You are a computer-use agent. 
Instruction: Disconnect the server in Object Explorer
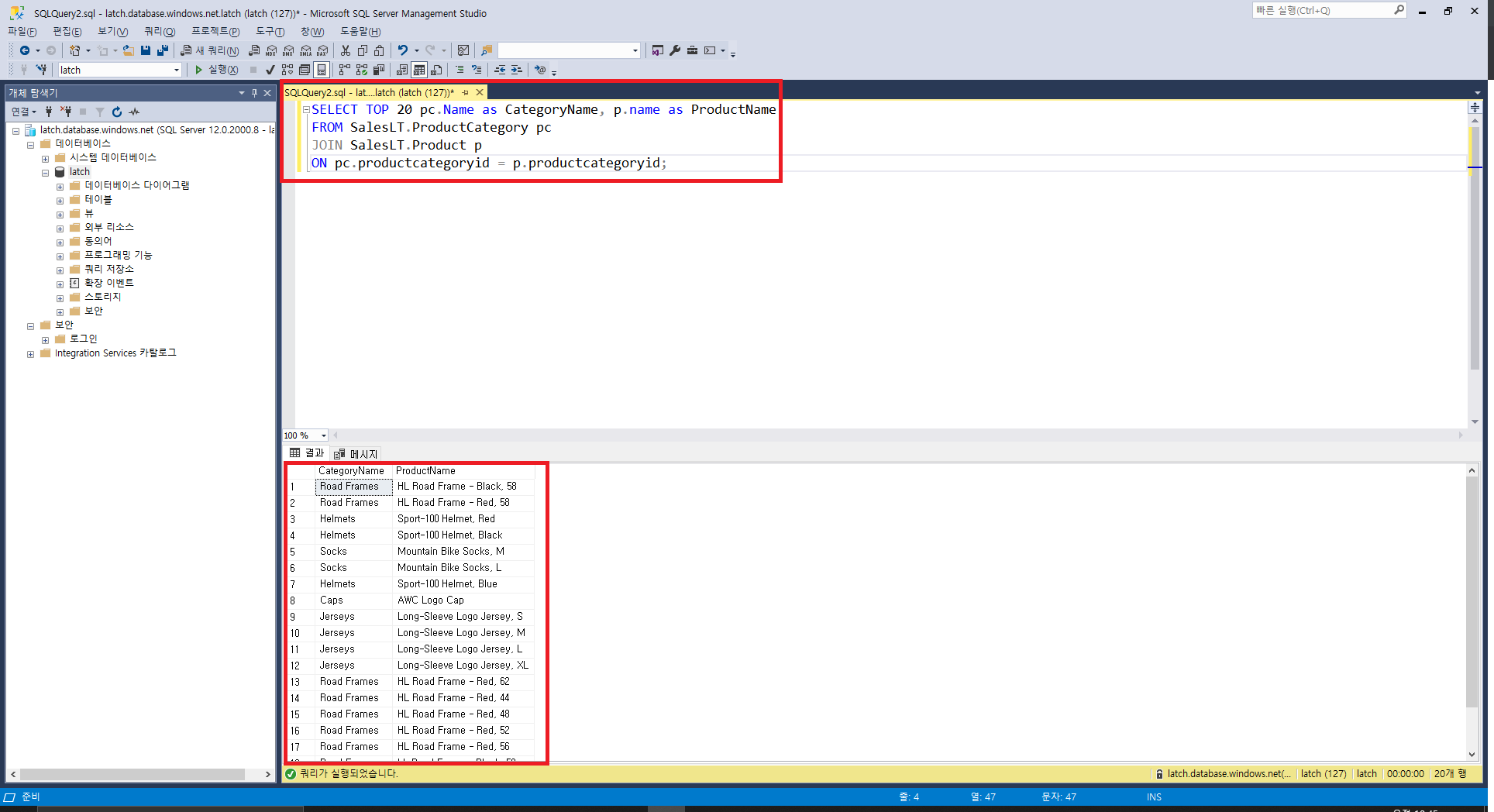[66, 112]
